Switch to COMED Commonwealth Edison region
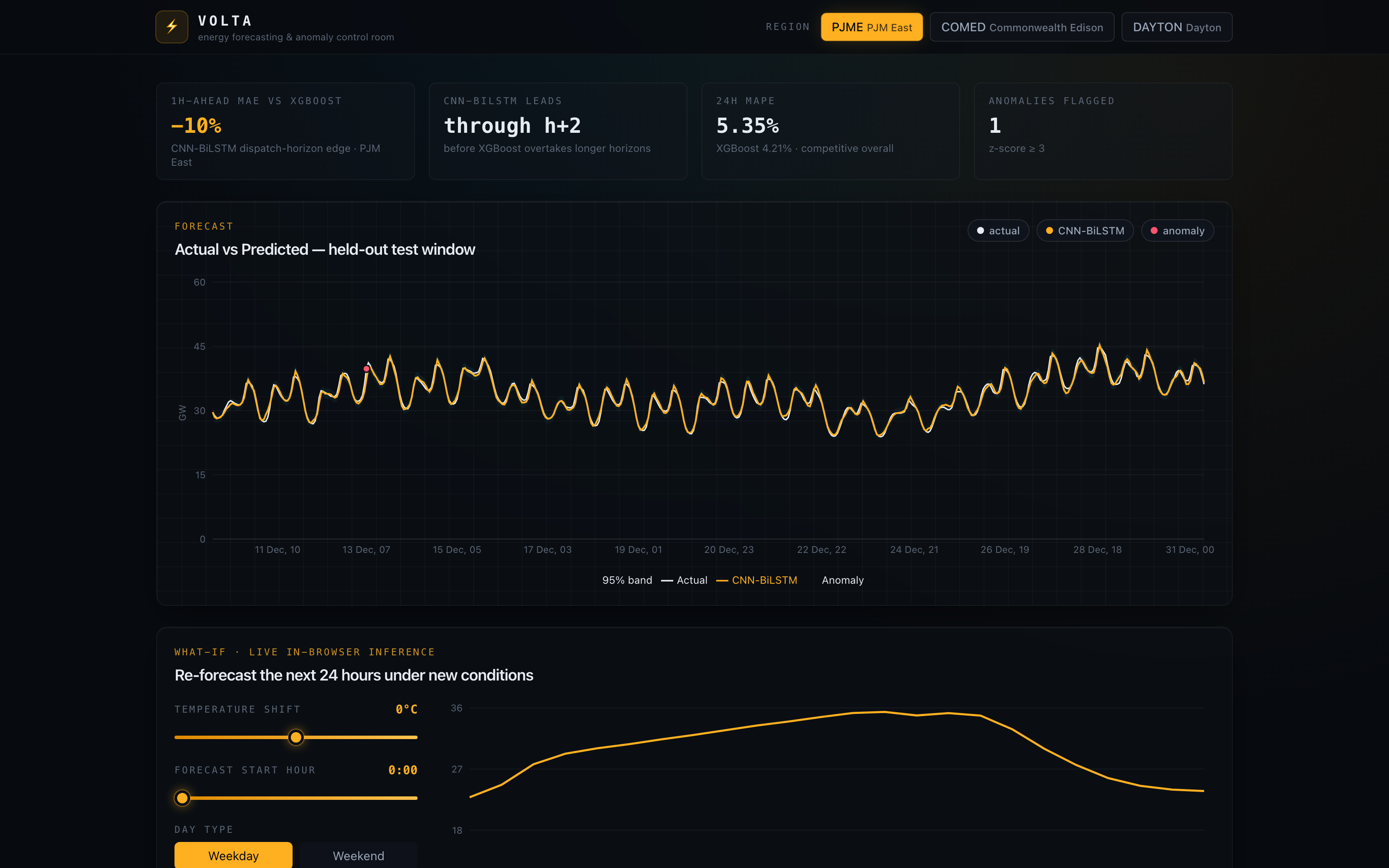The image size is (1389, 868). [1022, 27]
